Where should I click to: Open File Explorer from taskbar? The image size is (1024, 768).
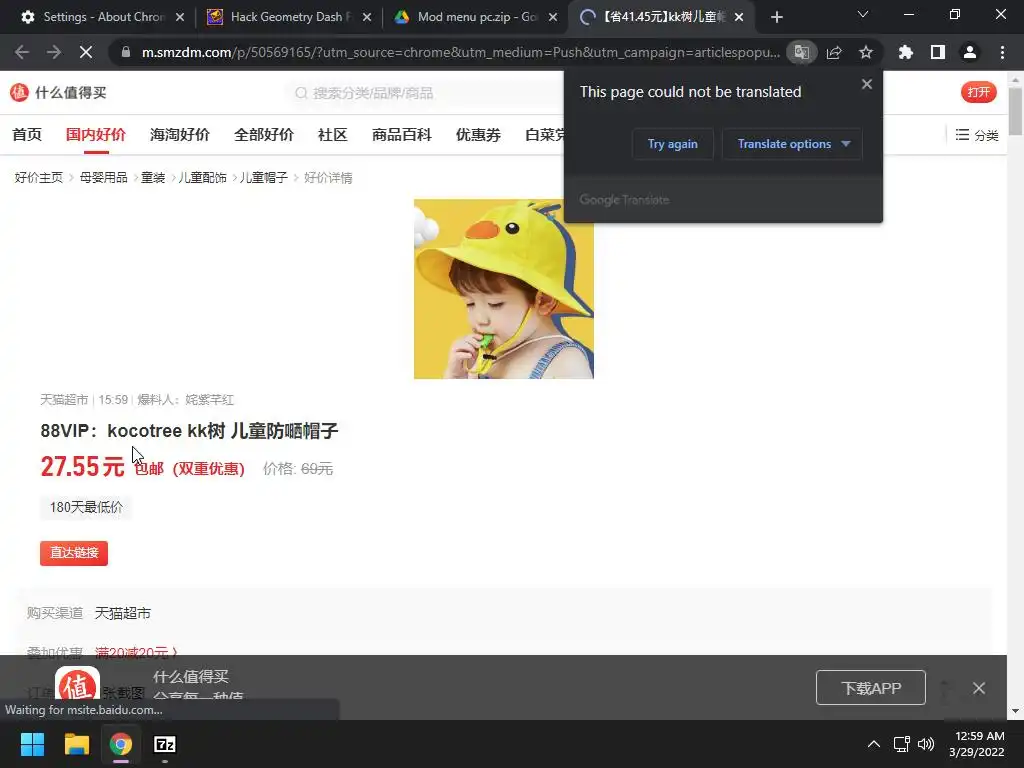pyautogui.click(x=76, y=744)
